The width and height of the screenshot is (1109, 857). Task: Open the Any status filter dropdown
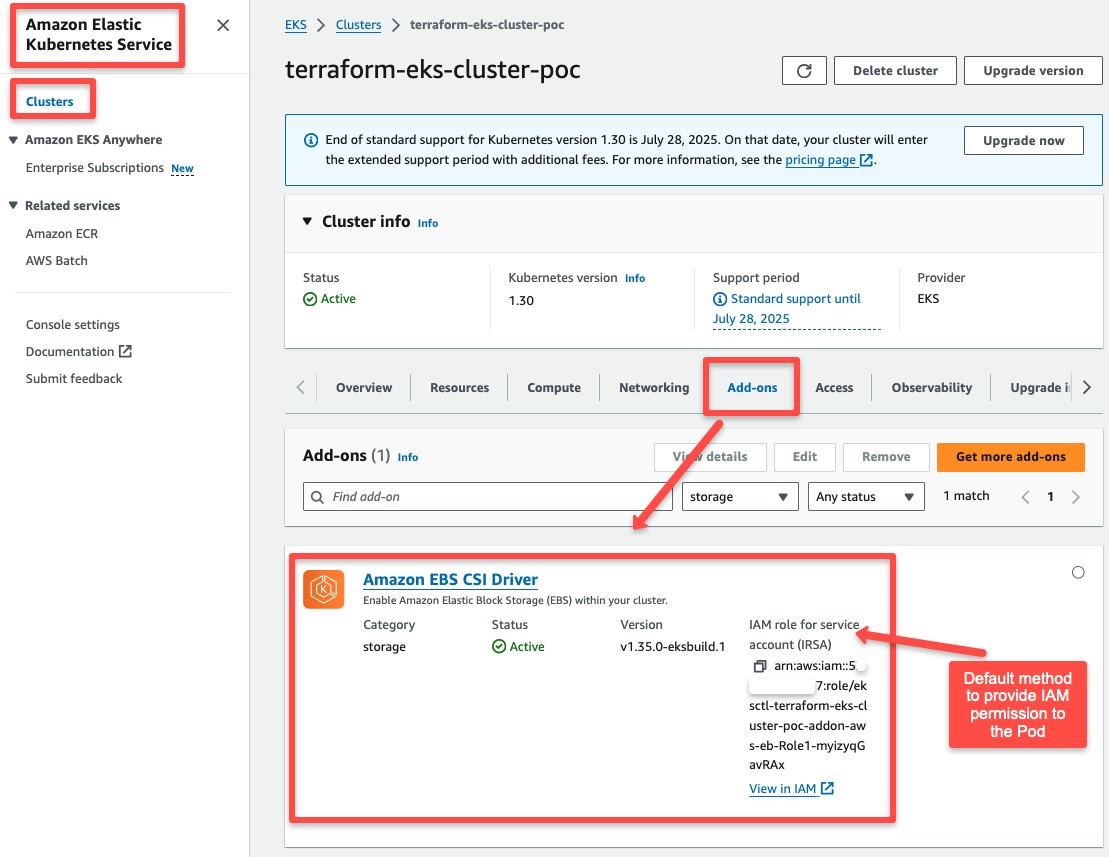(866, 496)
